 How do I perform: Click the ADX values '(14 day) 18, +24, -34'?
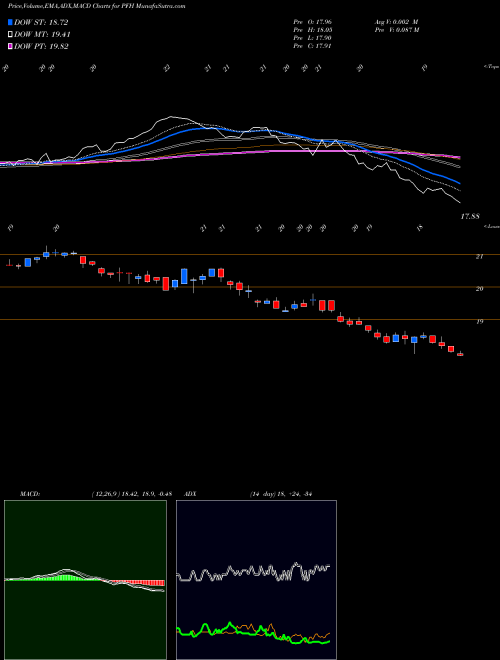point(280,494)
